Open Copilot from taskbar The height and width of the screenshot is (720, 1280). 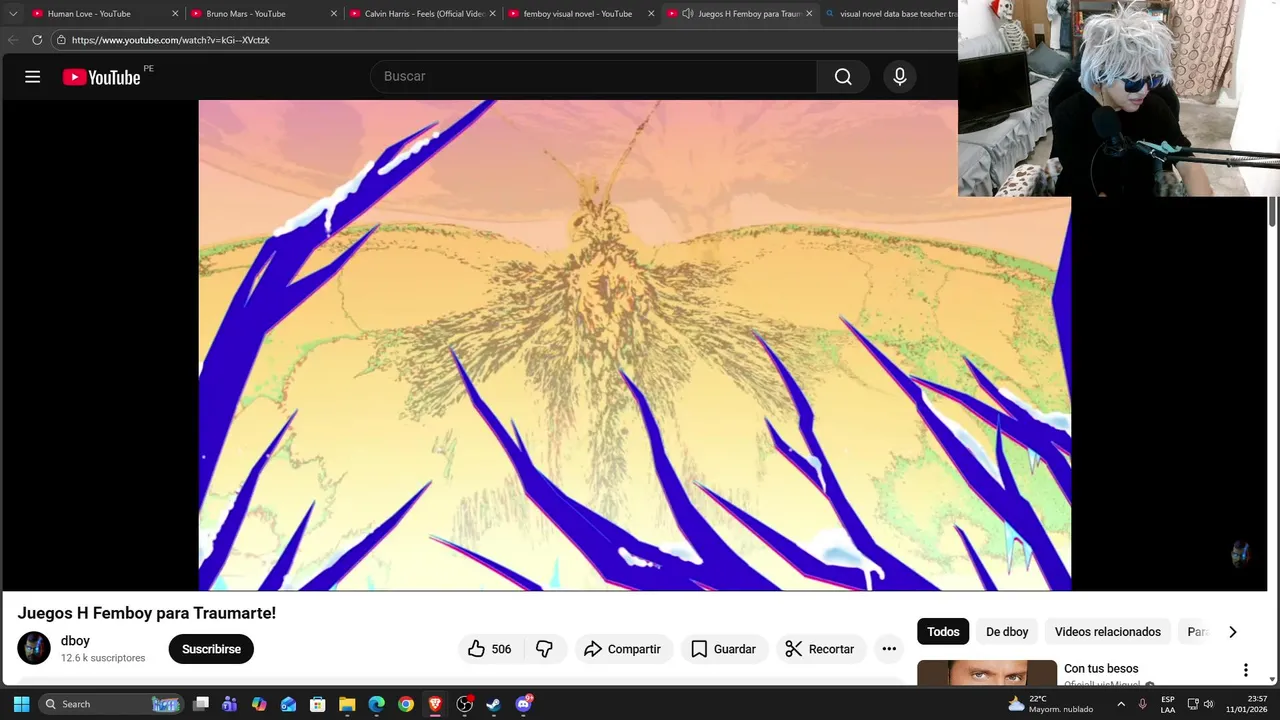tap(259, 704)
